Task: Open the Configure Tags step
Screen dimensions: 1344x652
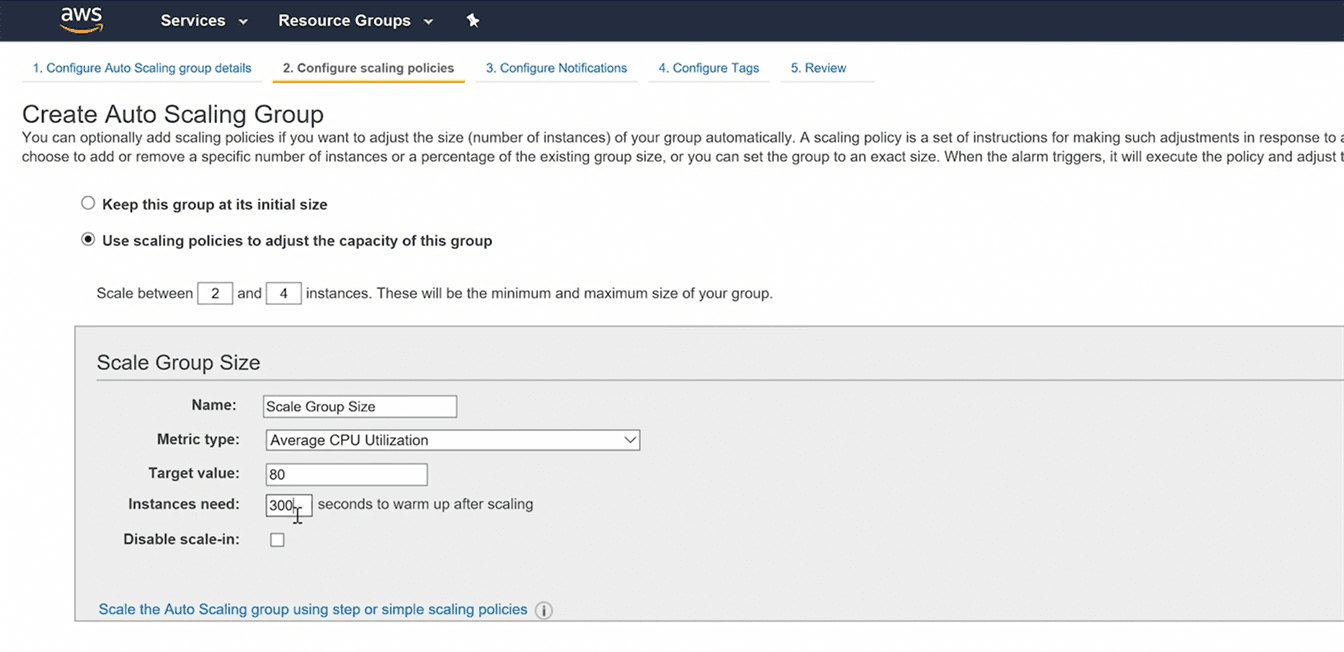Action: pos(708,68)
